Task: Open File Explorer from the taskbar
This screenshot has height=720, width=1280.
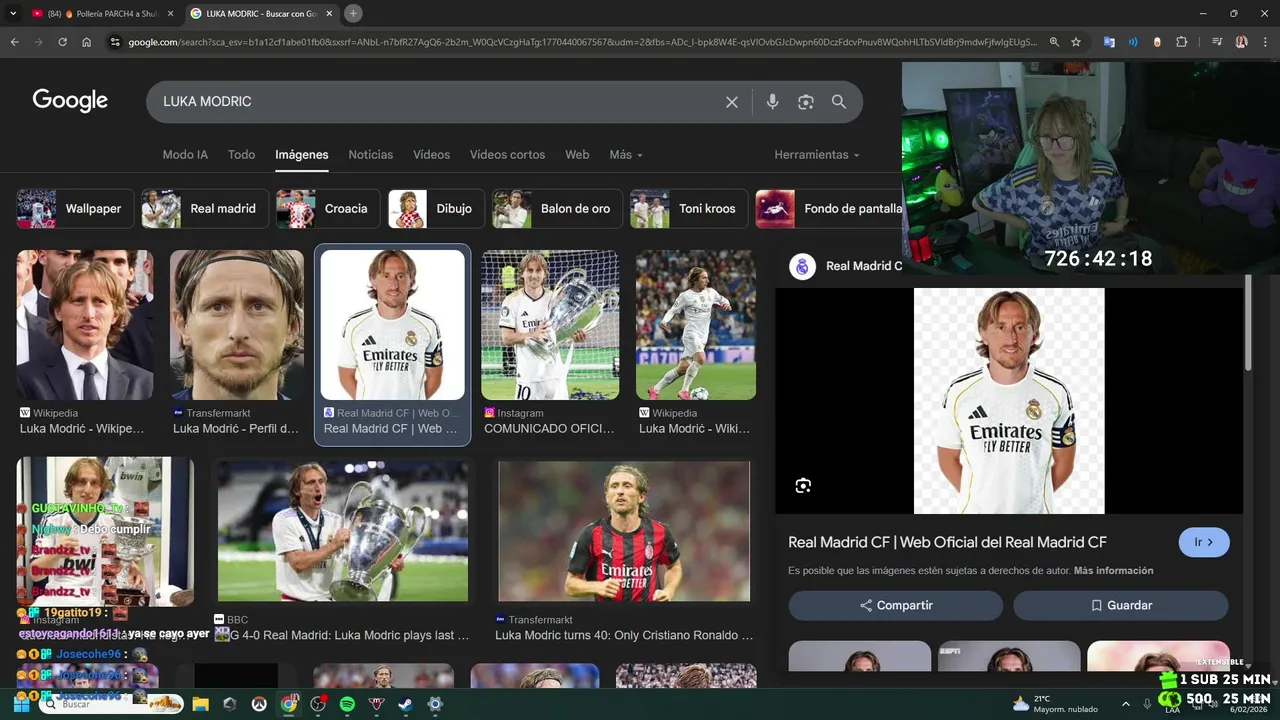Action: click(x=200, y=704)
